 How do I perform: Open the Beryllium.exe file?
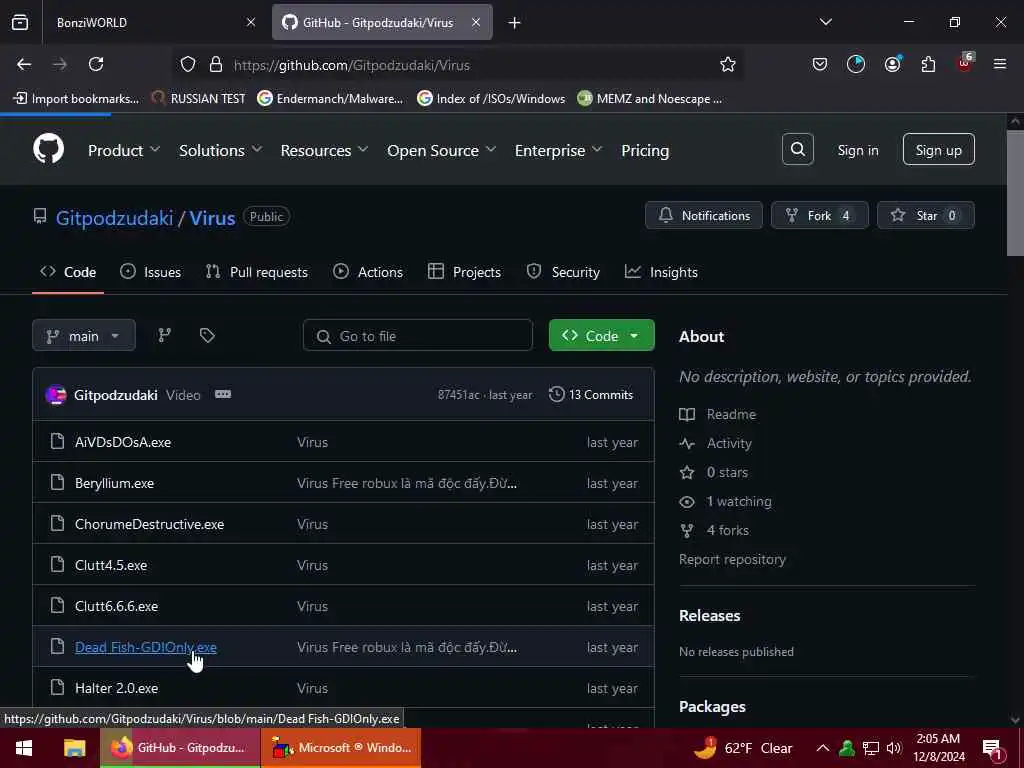[114, 483]
